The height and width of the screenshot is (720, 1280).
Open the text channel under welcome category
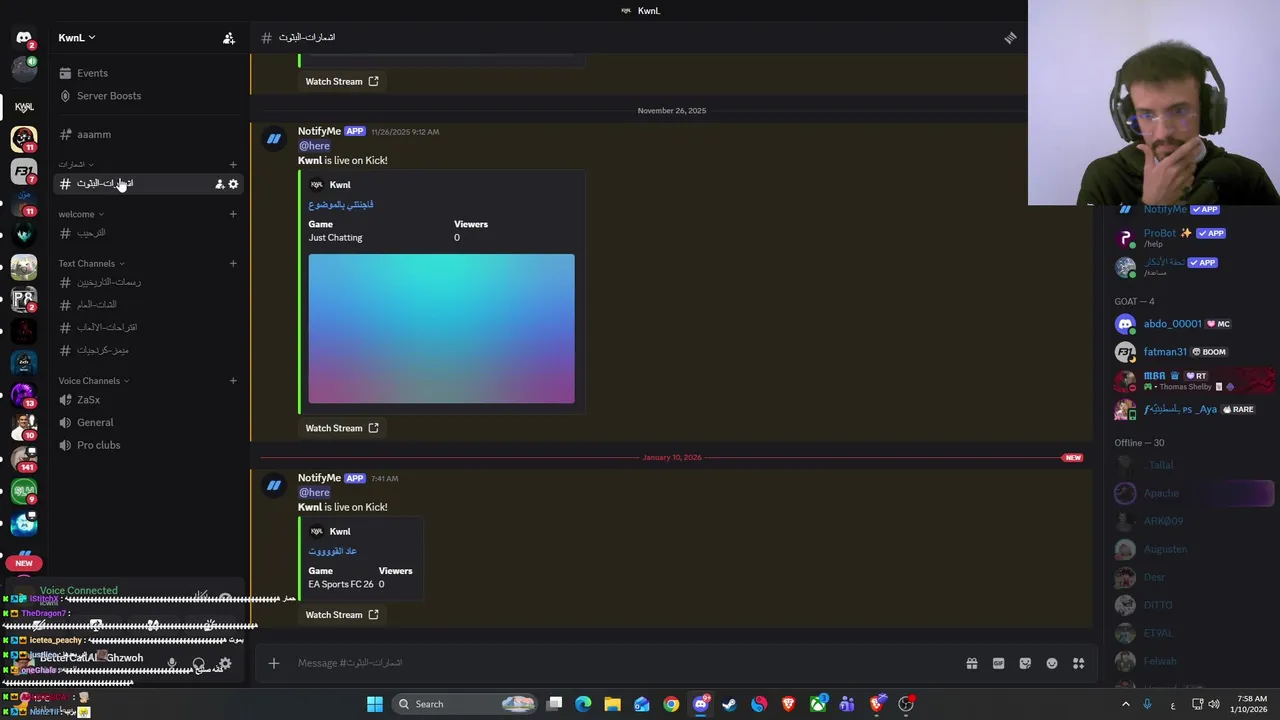(148, 233)
